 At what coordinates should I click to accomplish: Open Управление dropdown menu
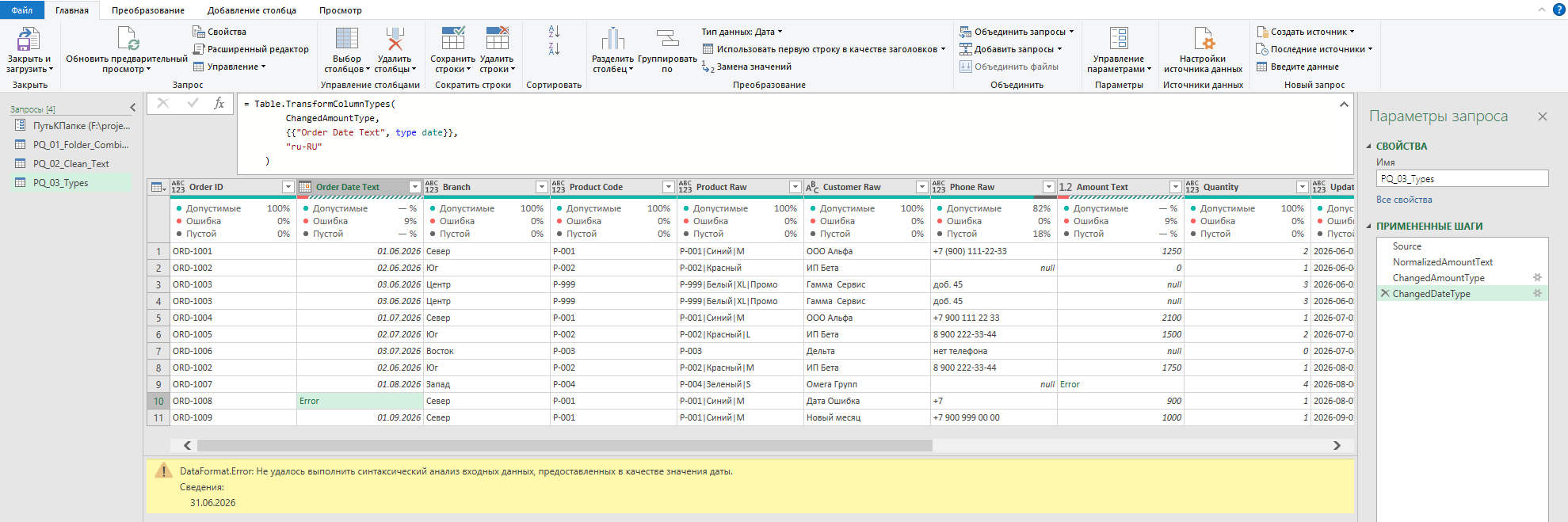pos(230,67)
